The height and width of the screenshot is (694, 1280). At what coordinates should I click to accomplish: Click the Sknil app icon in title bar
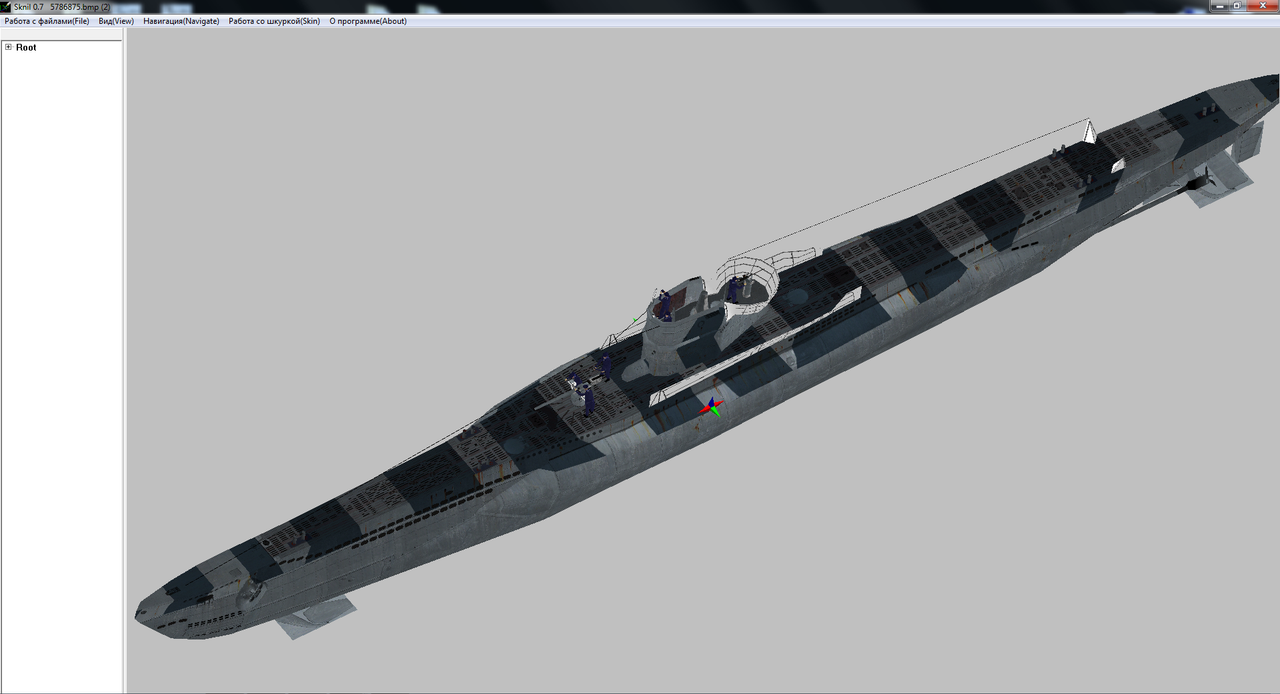(6, 6)
